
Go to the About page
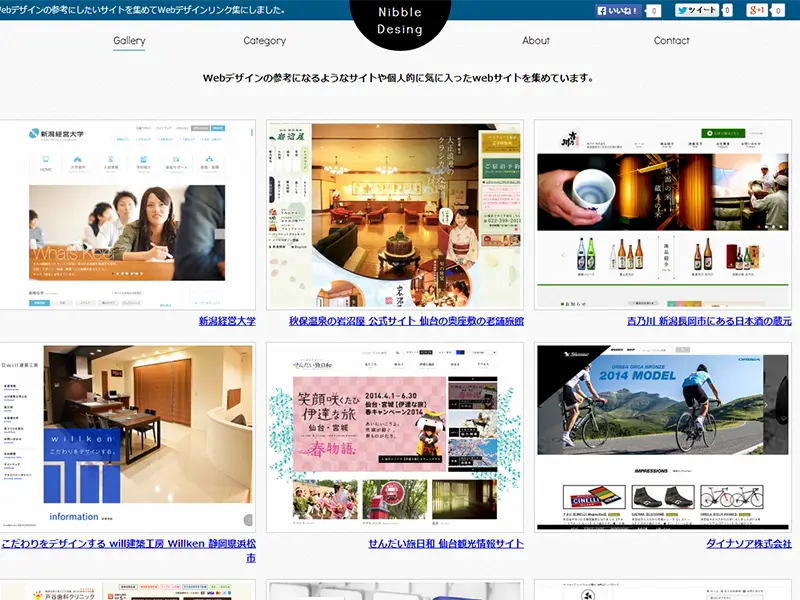coord(536,41)
